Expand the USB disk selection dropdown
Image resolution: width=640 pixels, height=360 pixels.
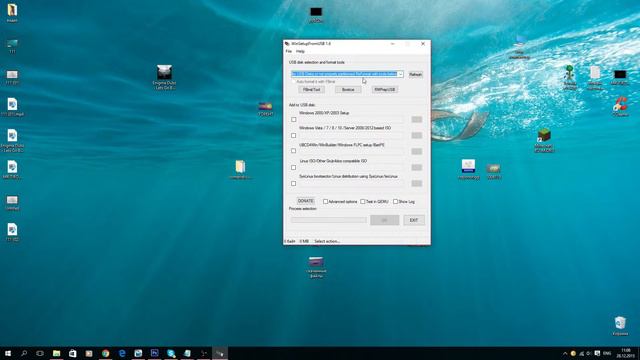pos(400,74)
